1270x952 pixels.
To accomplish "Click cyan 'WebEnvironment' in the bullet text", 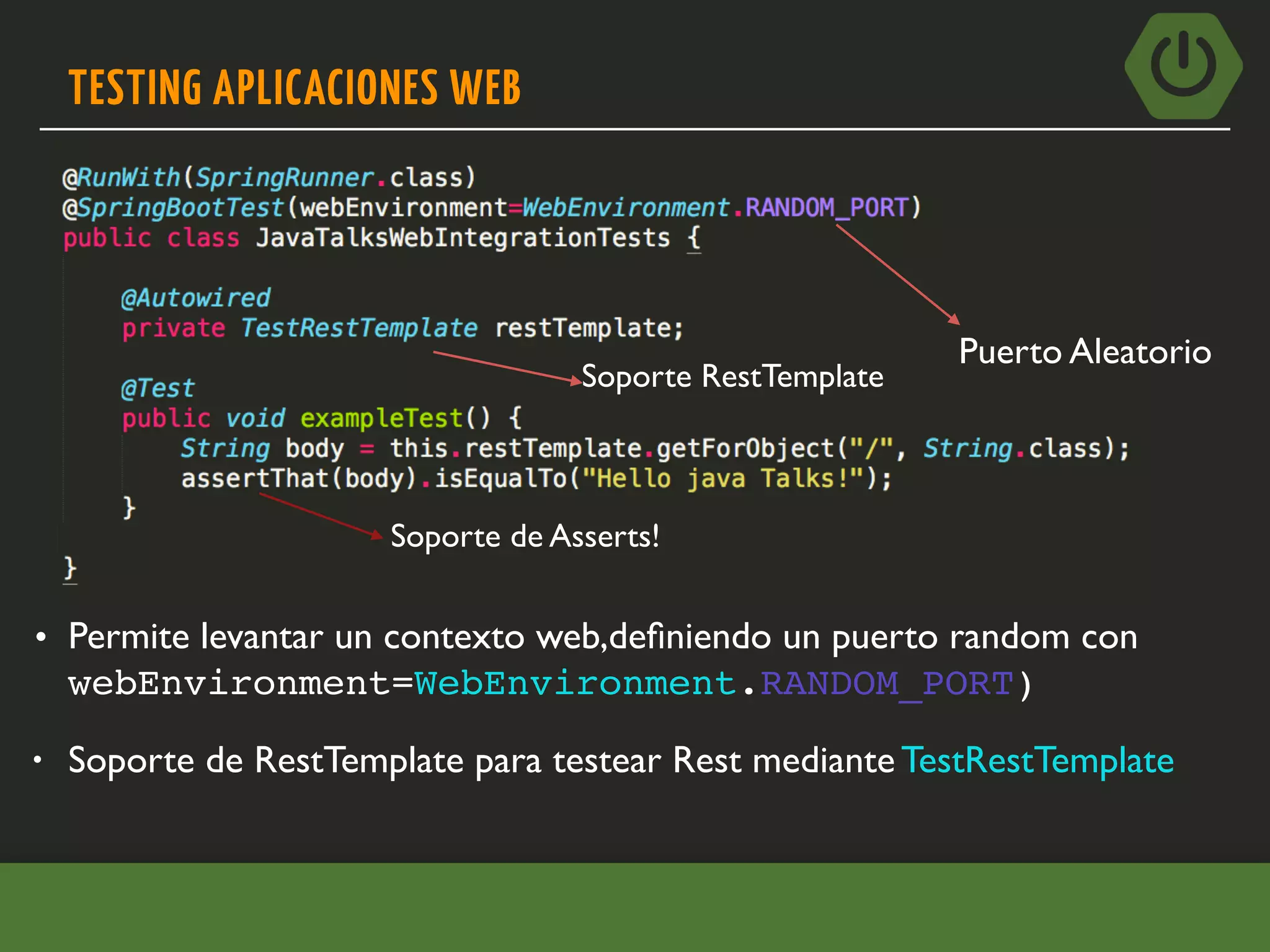I will [x=575, y=684].
